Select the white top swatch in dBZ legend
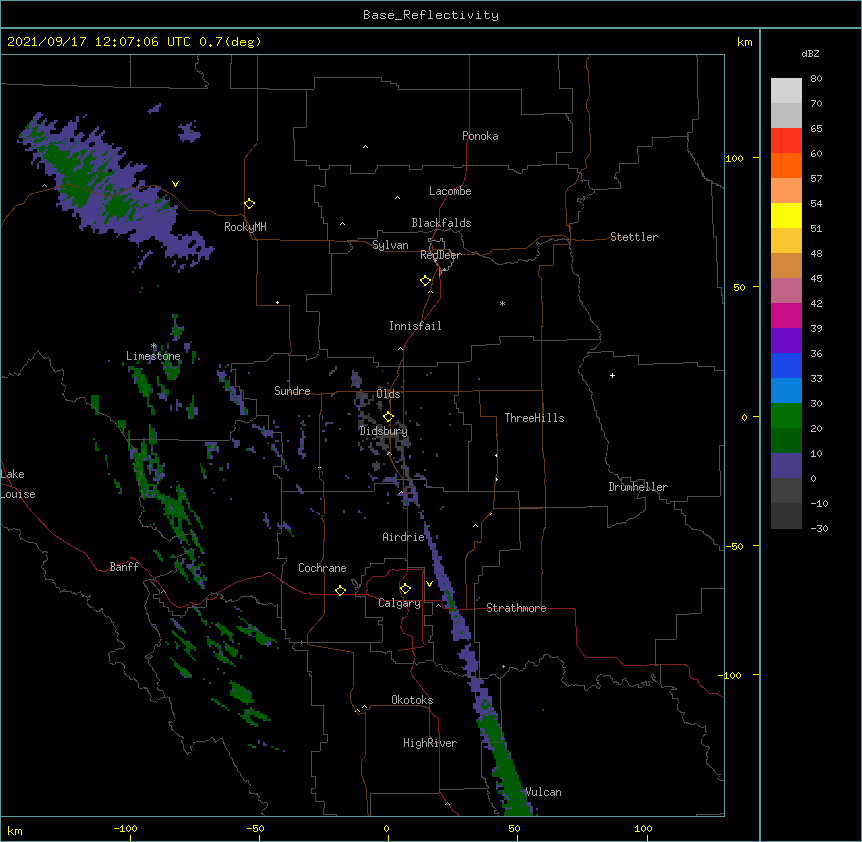The width and height of the screenshot is (862, 842). click(x=786, y=91)
